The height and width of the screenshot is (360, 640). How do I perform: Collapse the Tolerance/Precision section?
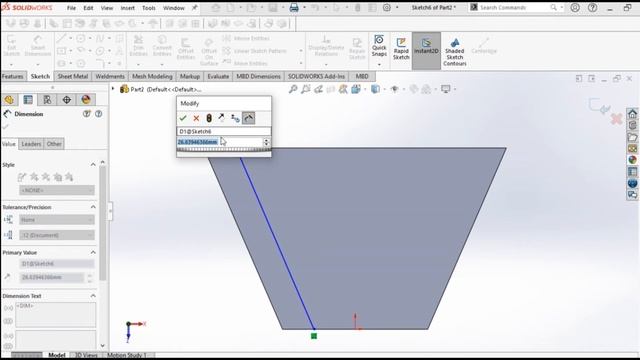click(x=93, y=207)
